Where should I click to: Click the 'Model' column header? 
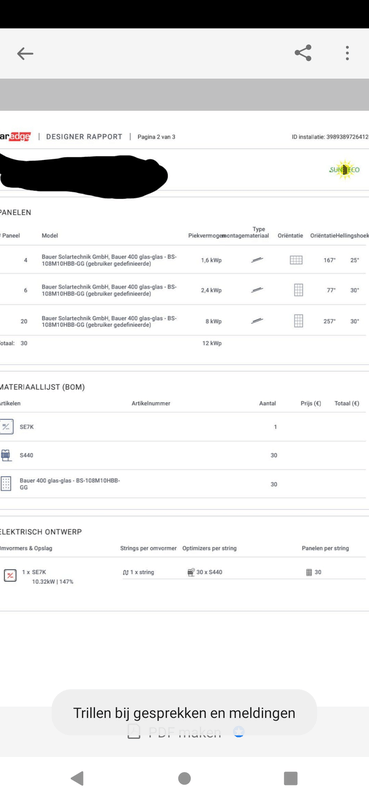[x=50, y=236]
